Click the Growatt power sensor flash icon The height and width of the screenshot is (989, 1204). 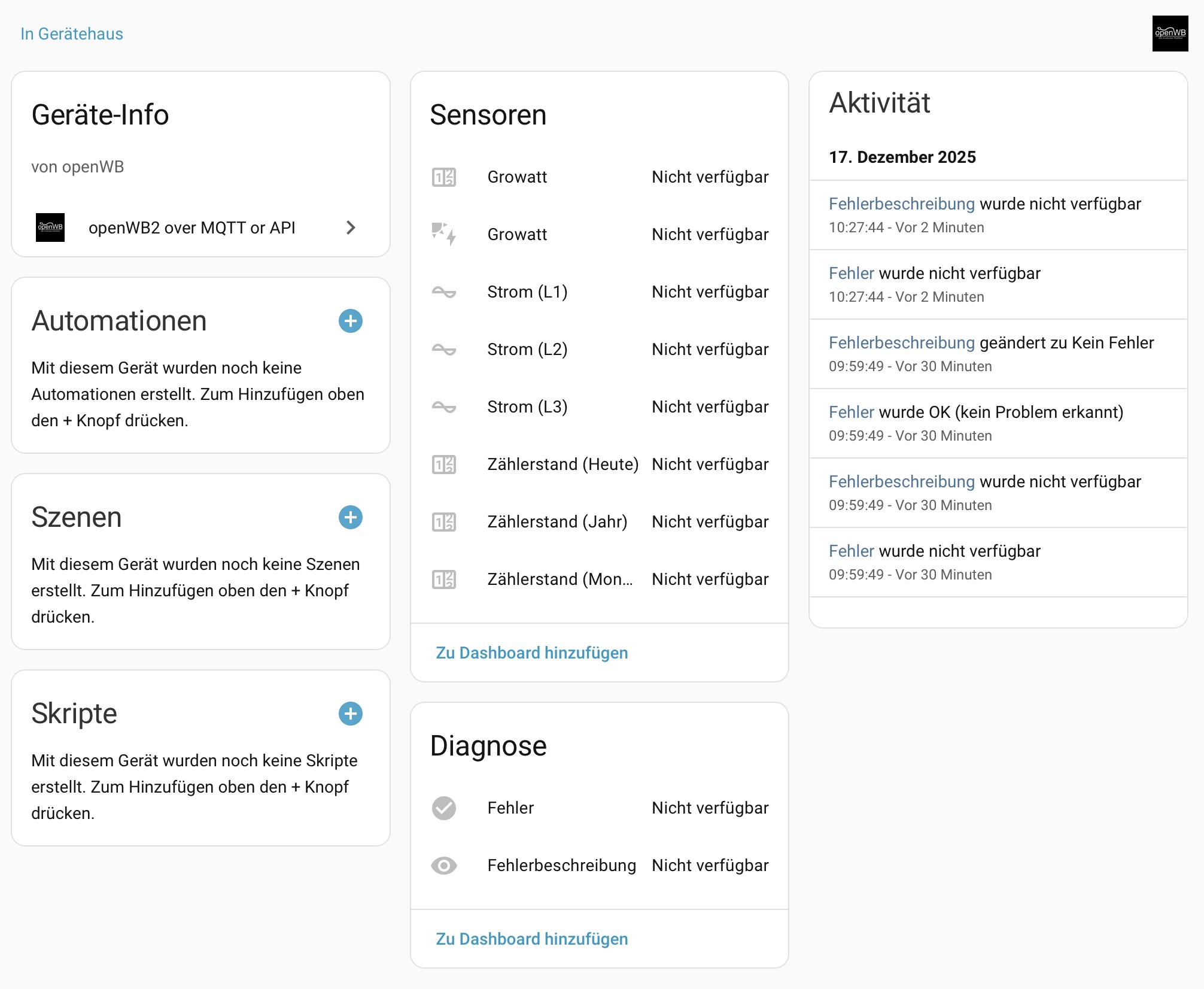444,234
